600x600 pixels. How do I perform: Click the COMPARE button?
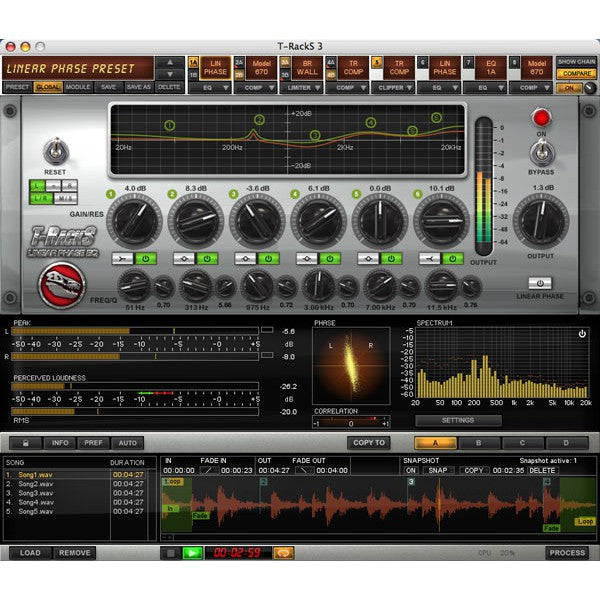[576, 73]
